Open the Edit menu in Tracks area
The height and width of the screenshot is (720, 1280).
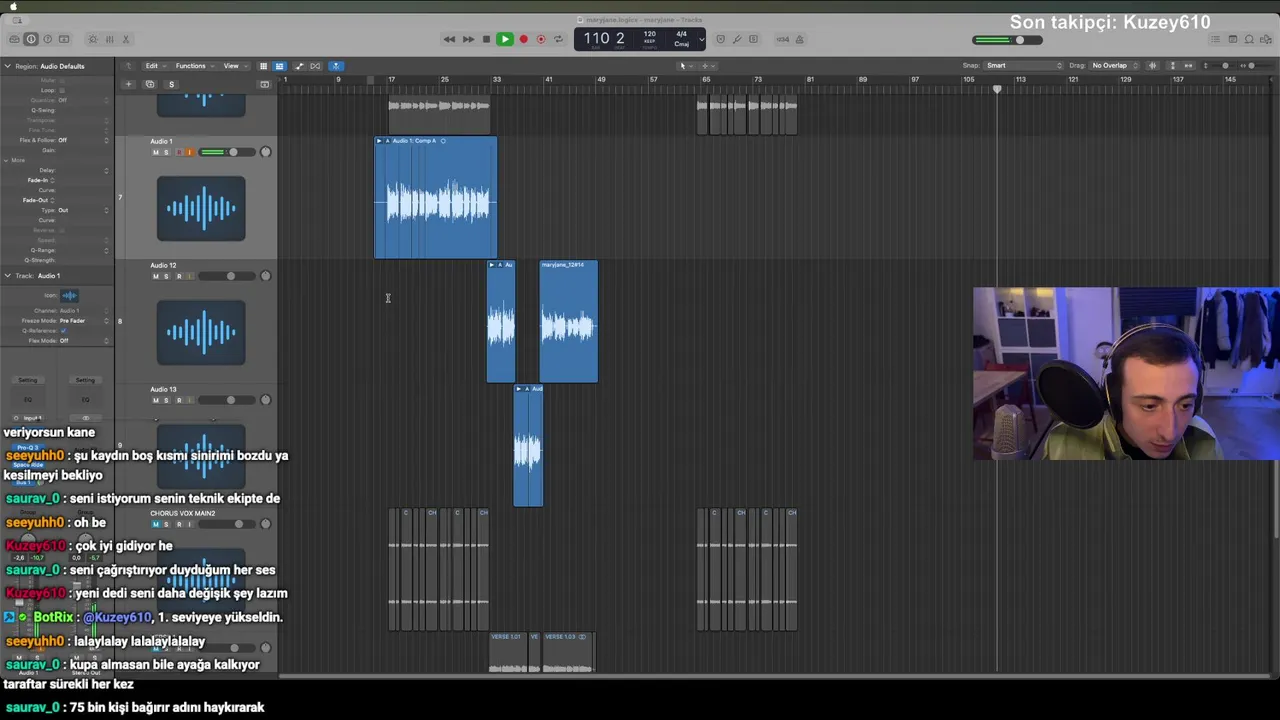[x=154, y=66]
